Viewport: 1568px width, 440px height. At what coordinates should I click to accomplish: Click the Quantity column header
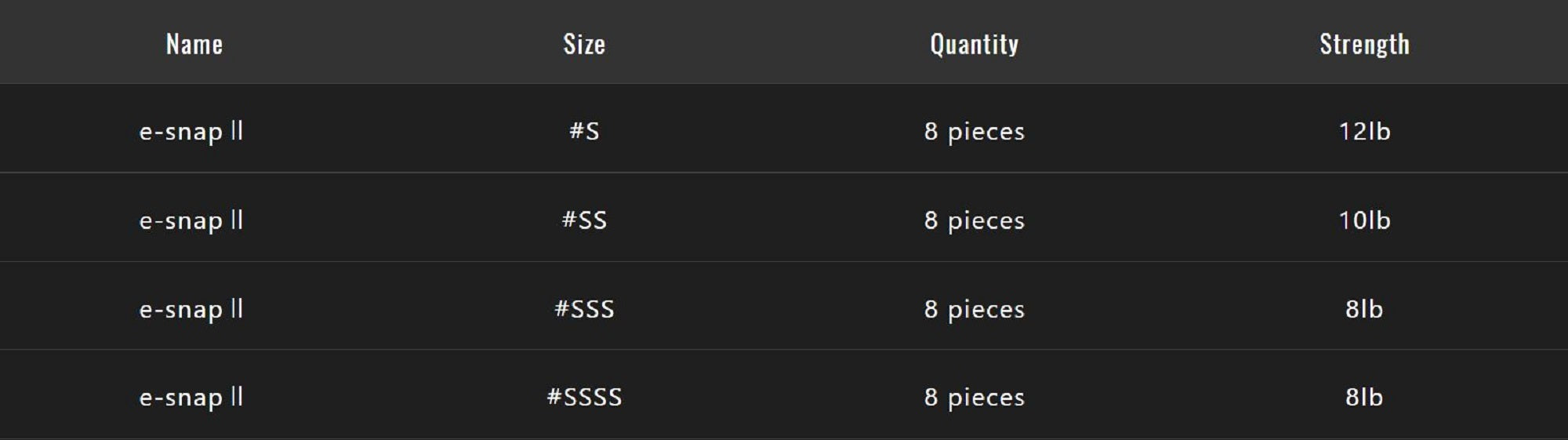[x=974, y=44]
